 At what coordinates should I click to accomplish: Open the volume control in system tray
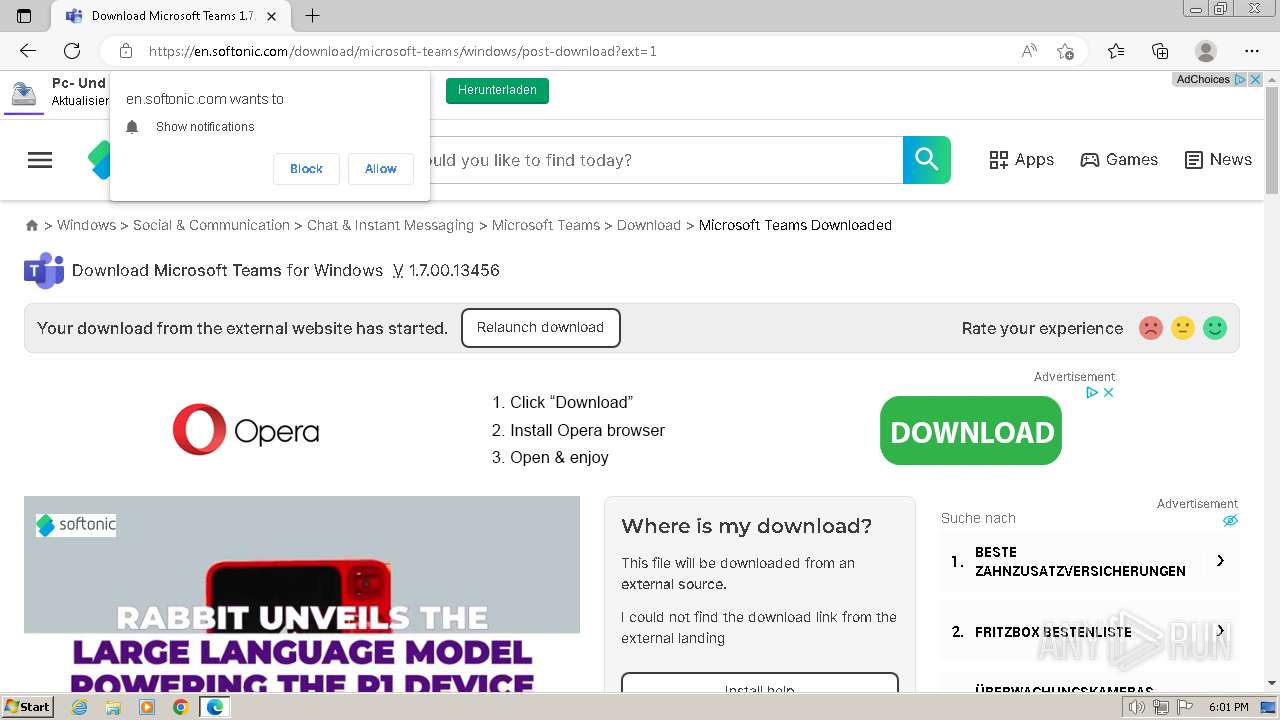pos(1137,707)
